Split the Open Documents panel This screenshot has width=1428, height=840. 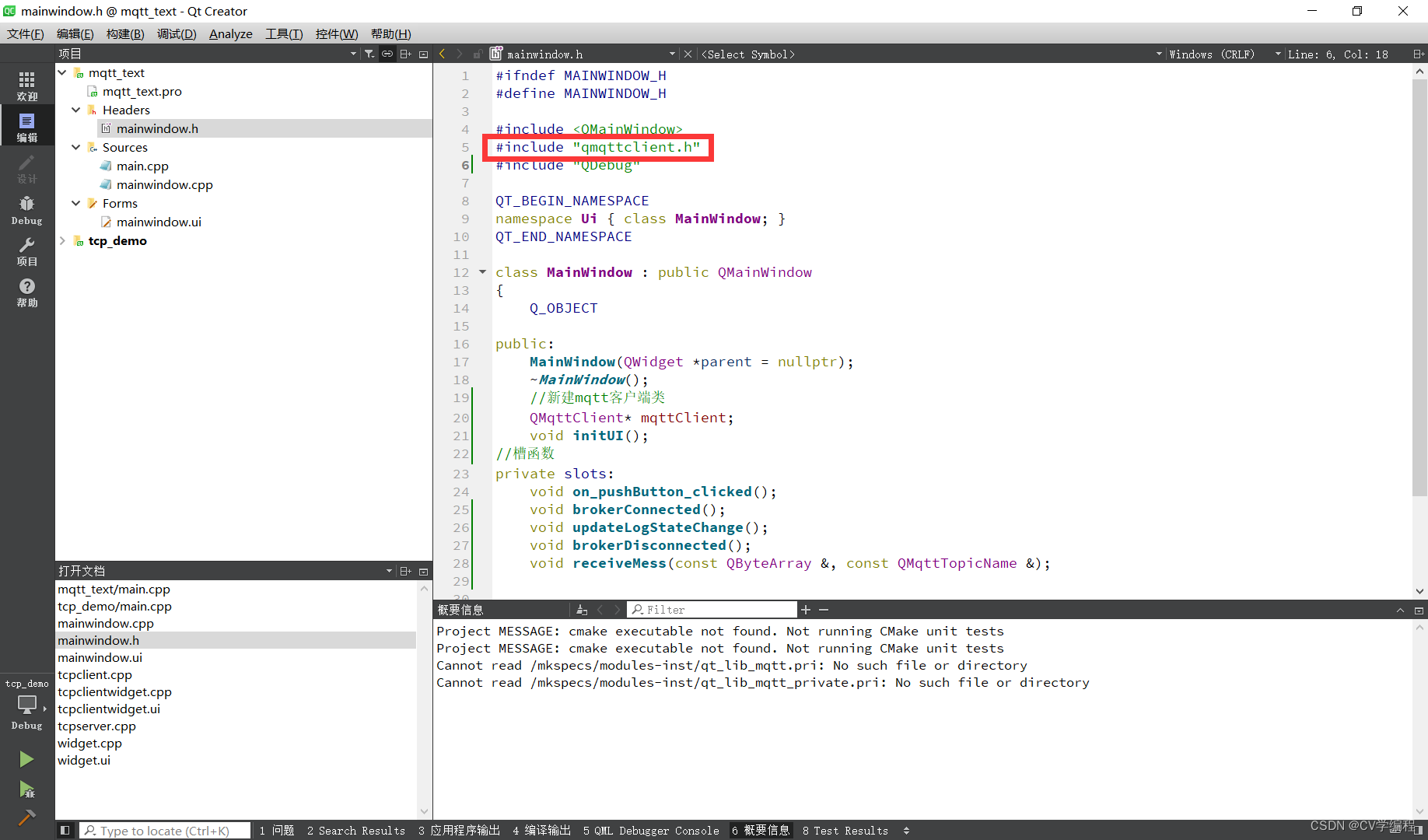pos(405,571)
